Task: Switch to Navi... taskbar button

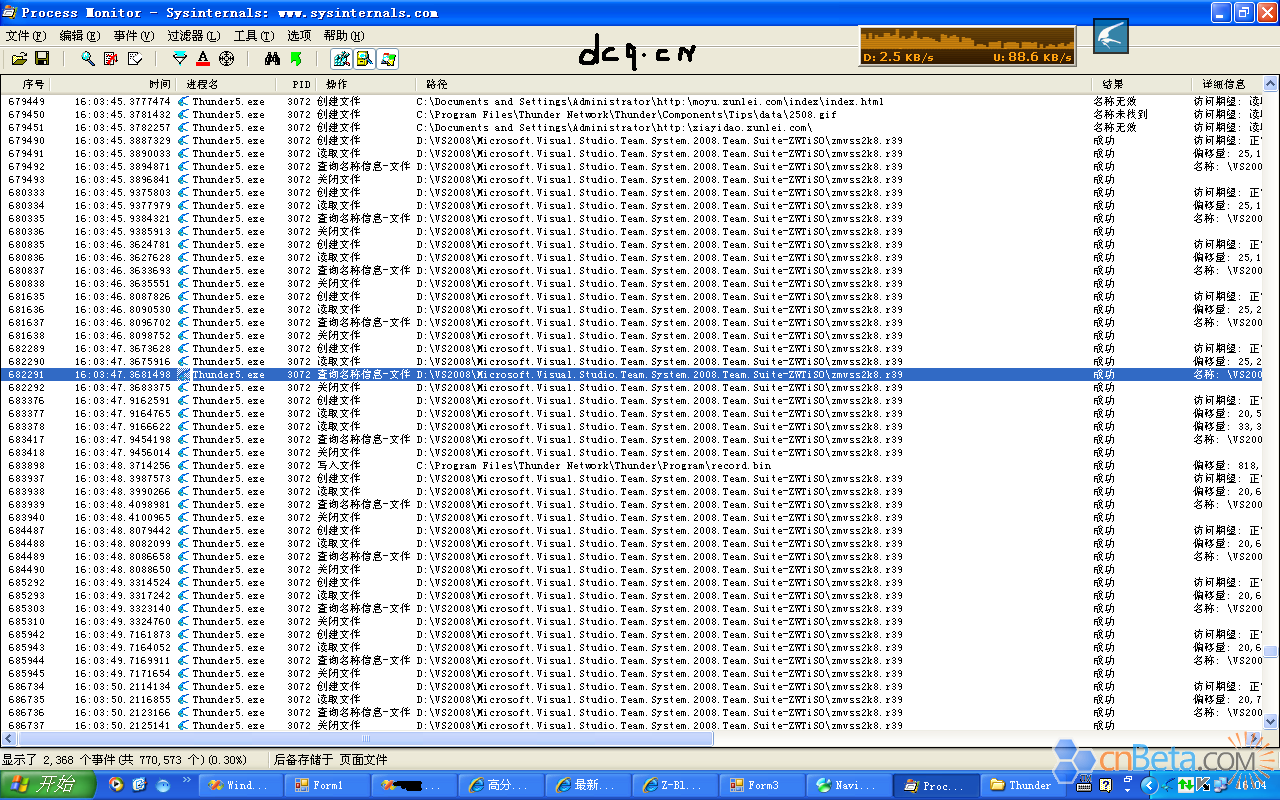Action: pyautogui.click(x=849, y=785)
